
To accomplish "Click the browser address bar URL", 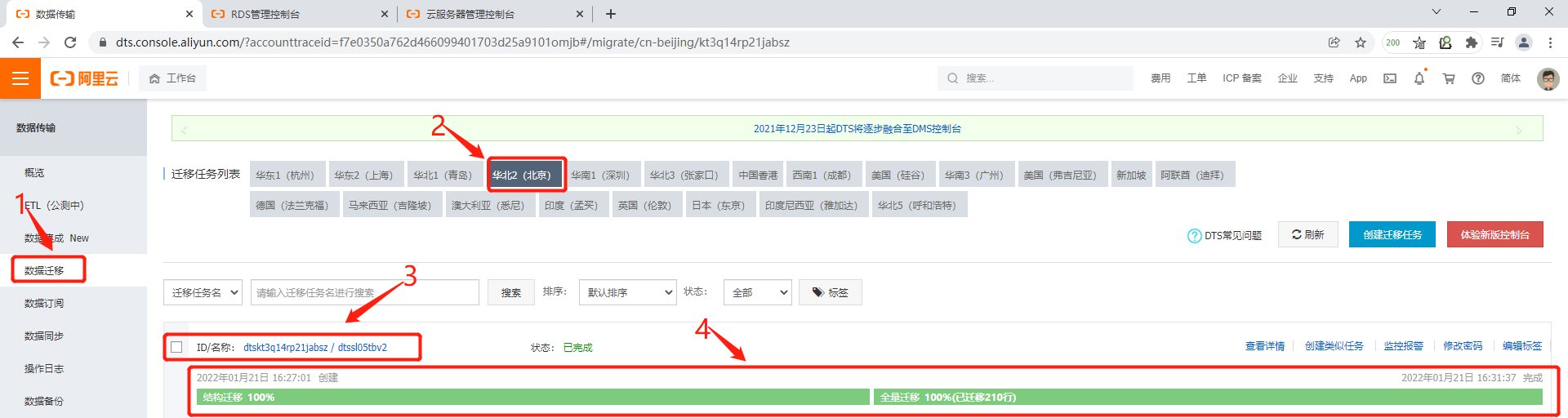I will [452, 42].
